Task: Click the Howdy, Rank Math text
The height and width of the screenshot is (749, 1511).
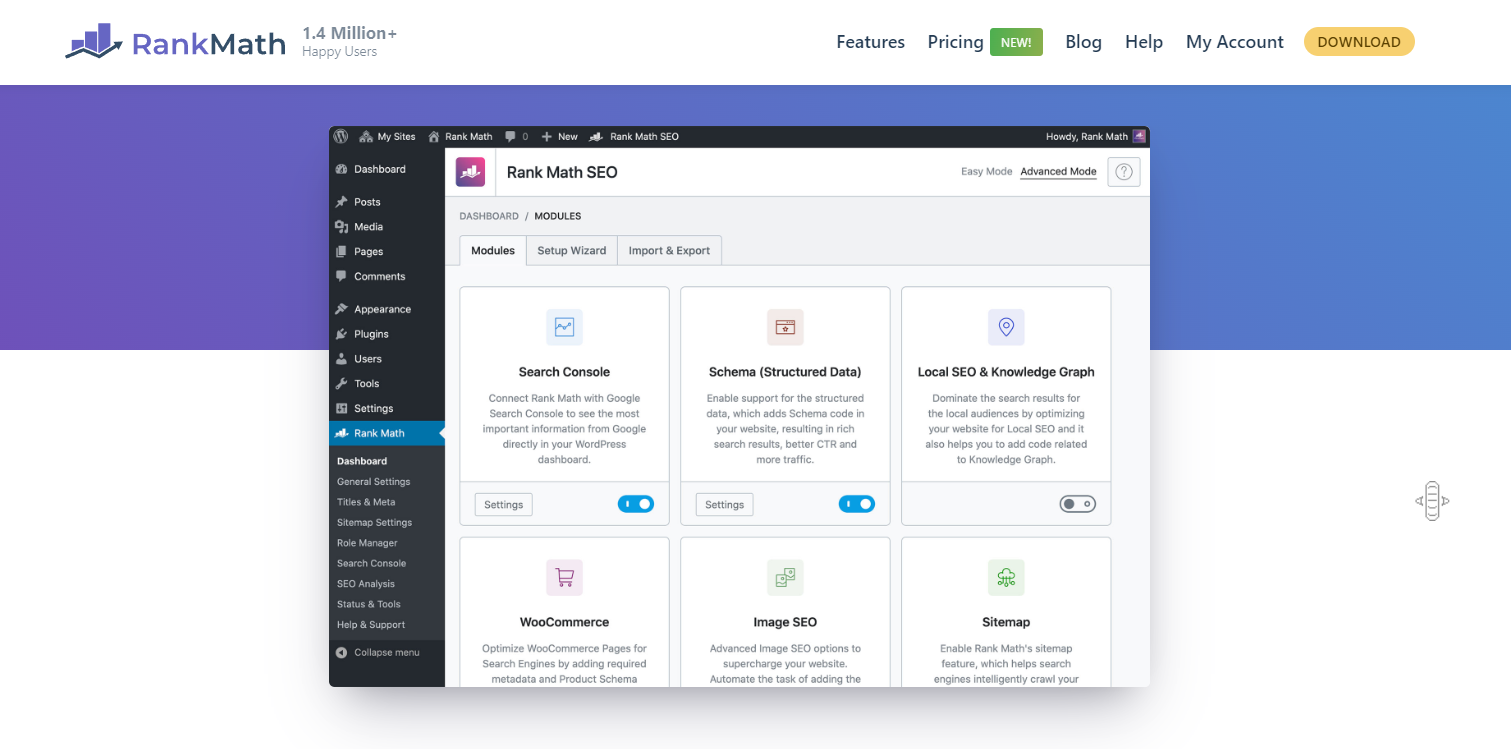Action: click(x=1087, y=136)
